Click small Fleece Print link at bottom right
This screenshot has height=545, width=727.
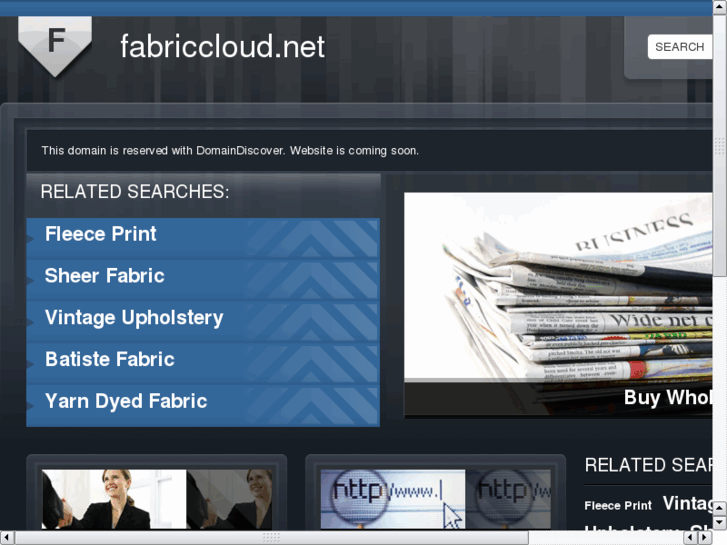pyautogui.click(x=618, y=505)
